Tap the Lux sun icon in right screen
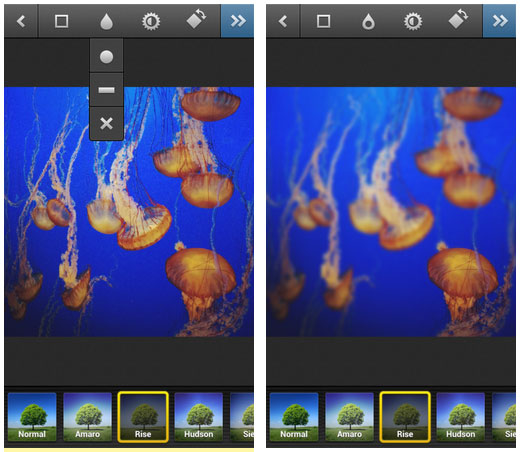Image resolution: width=521 pixels, height=452 pixels. [x=413, y=22]
